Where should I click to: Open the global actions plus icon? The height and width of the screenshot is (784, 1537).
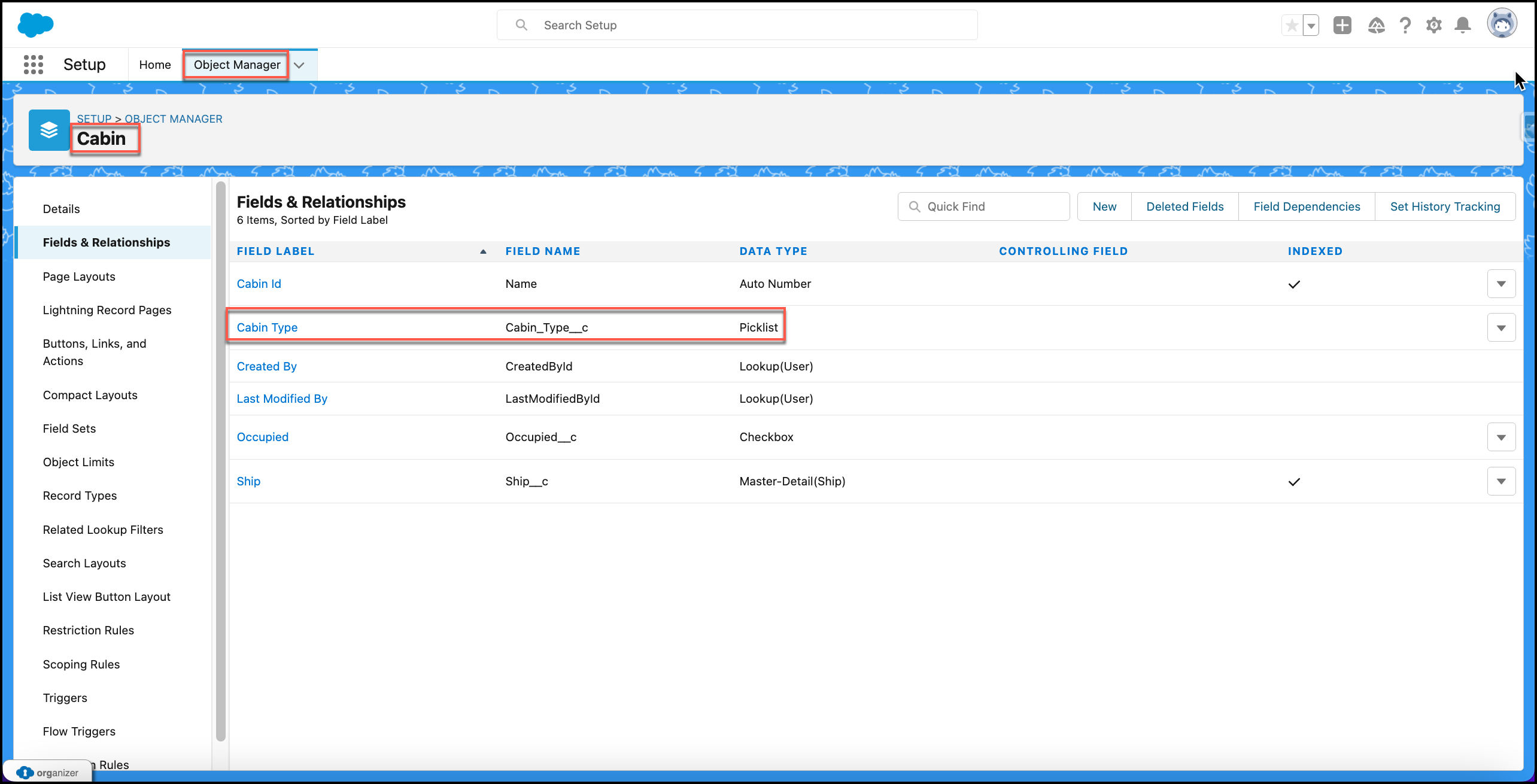tap(1342, 25)
